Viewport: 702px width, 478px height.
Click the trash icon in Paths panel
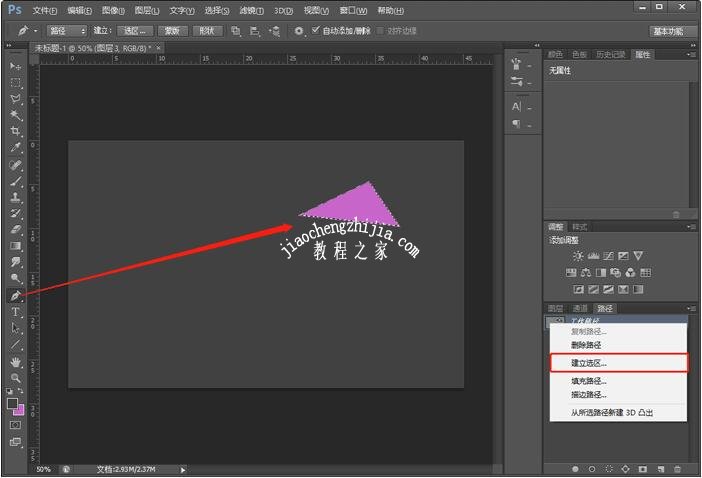tap(677, 468)
